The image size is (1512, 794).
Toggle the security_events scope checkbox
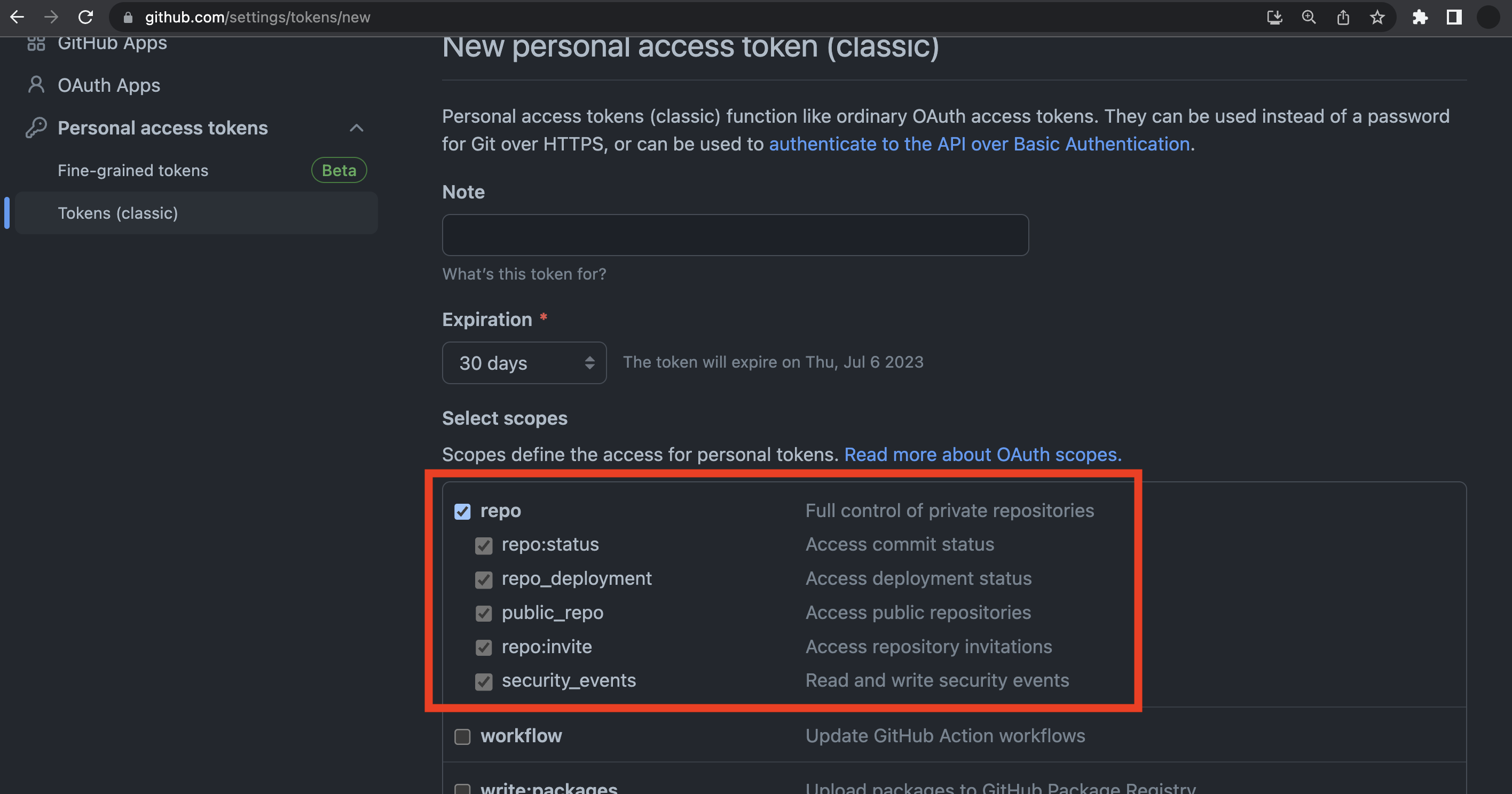pos(483,681)
